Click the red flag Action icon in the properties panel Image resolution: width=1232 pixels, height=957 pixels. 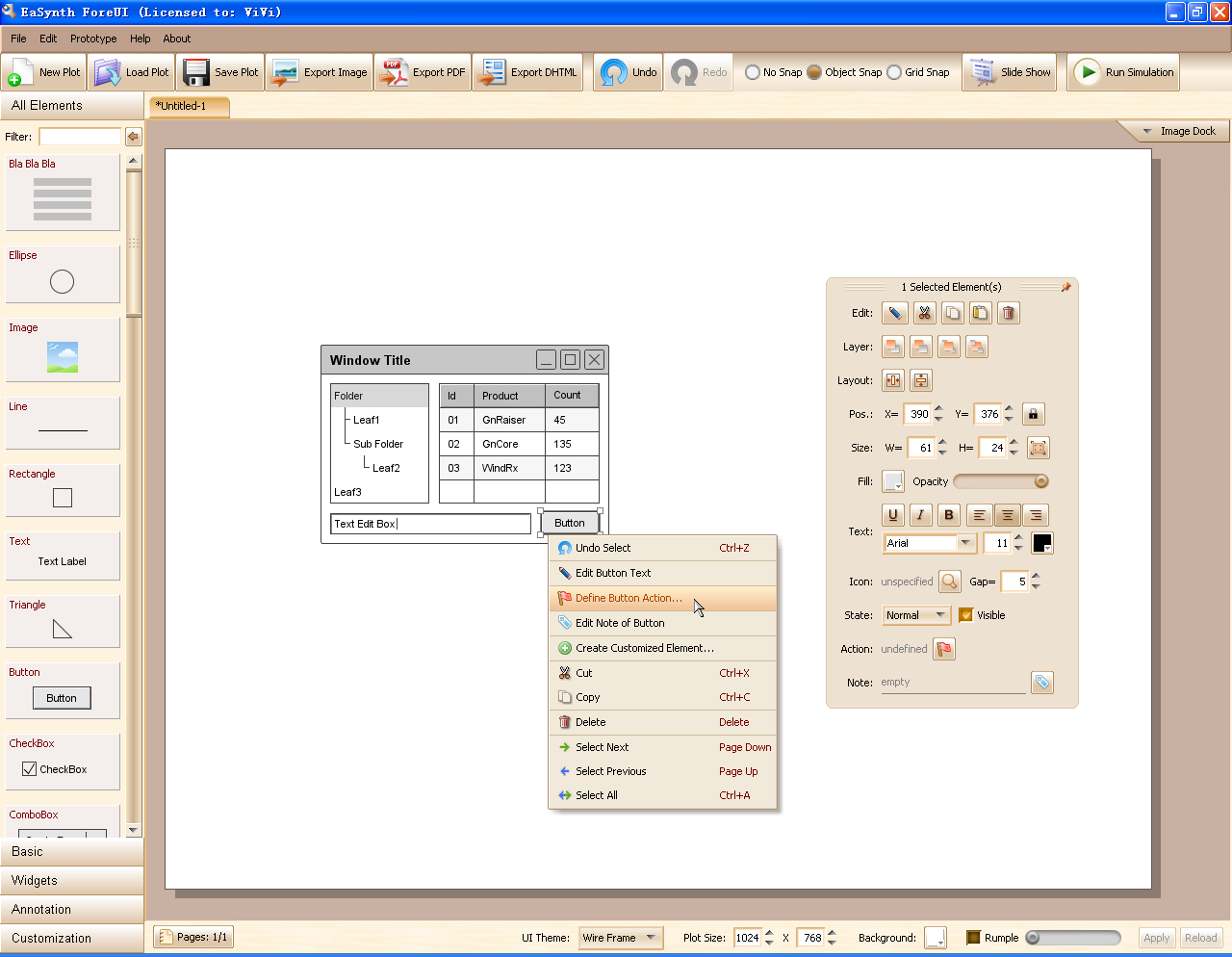coord(944,649)
